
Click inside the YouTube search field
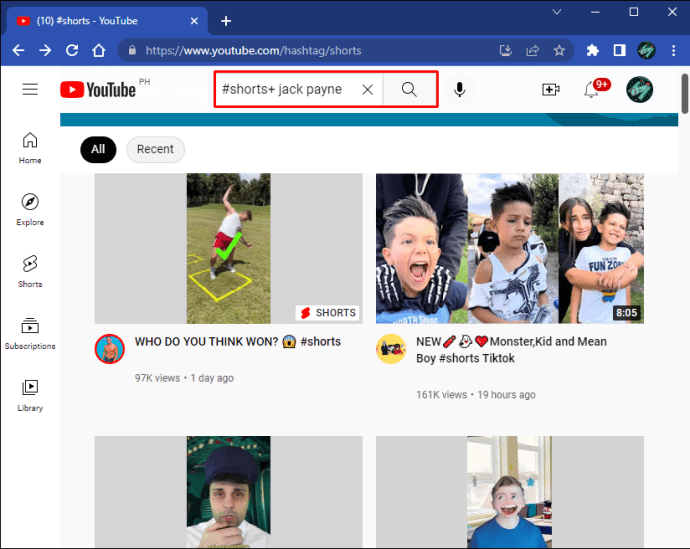coord(285,90)
